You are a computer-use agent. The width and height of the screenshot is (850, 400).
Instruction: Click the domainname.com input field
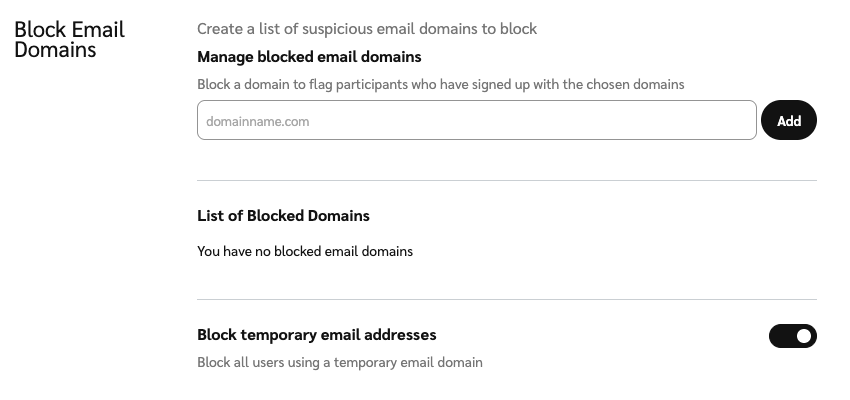pos(476,121)
